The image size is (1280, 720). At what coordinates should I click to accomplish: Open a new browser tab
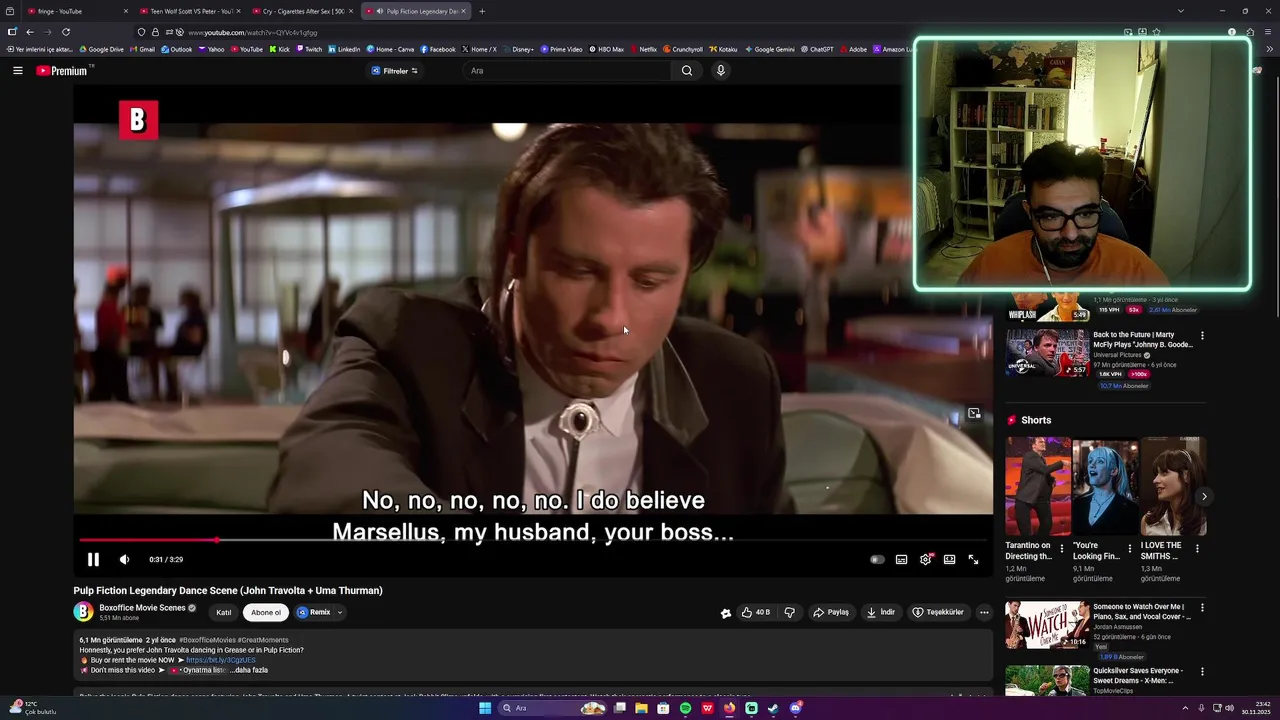(x=482, y=11)
